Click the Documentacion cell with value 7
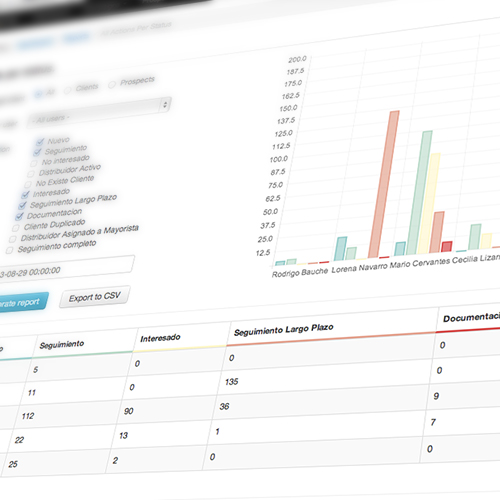This screenshot has width=500, height=500. (433, 422)
